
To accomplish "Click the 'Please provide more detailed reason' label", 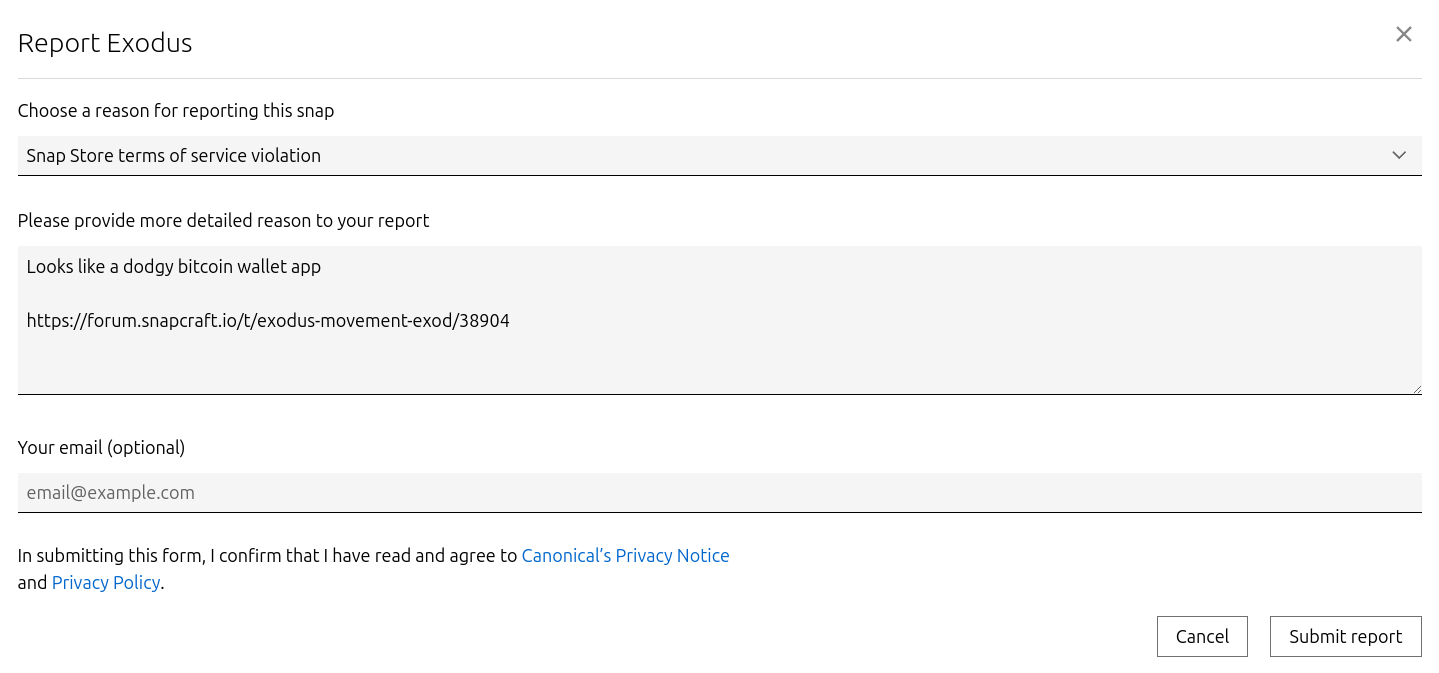I will click(x=223, y=220).
